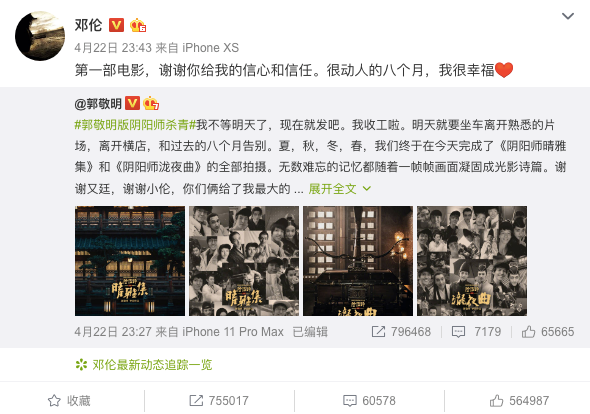The width and height of the screenshot is (590, 414).
Task: Click the crown badge next to 郭敬明
Action: [151, 103]
